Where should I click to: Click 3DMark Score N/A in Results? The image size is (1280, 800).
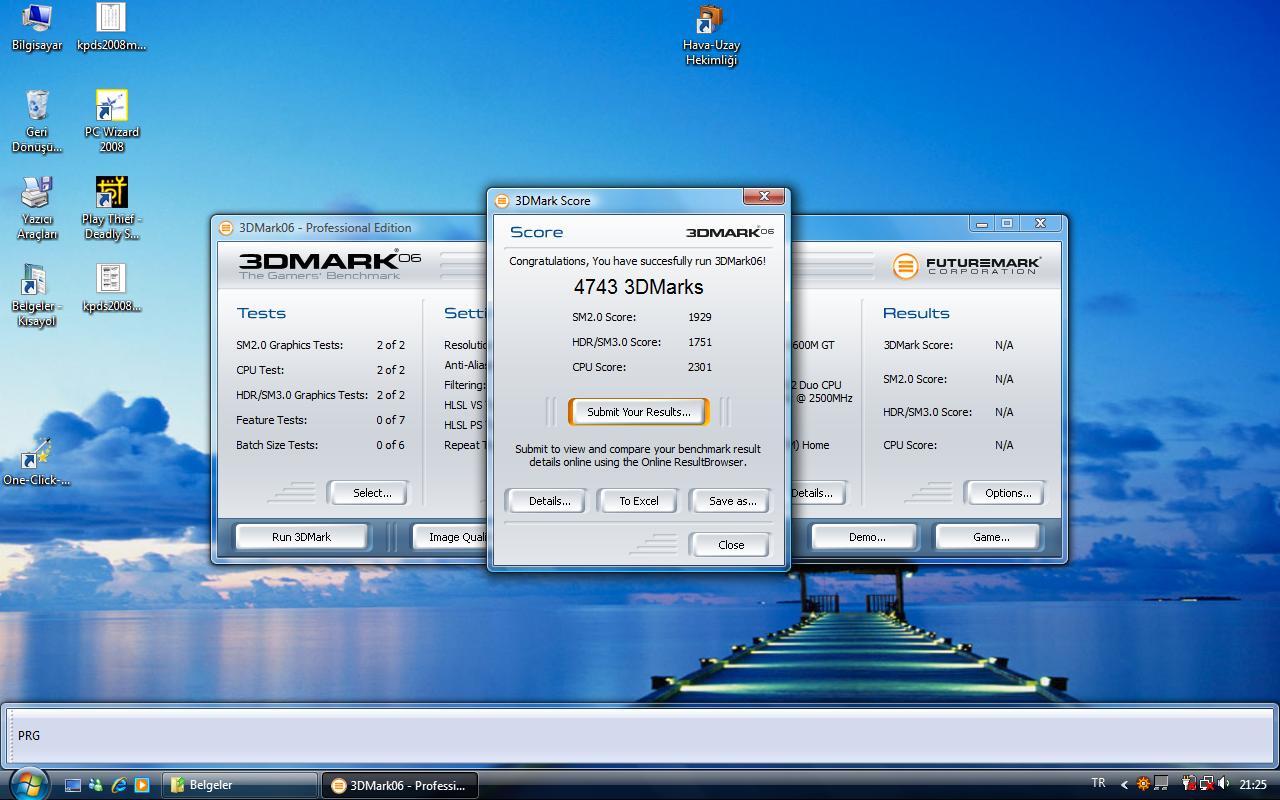point(948,345)
